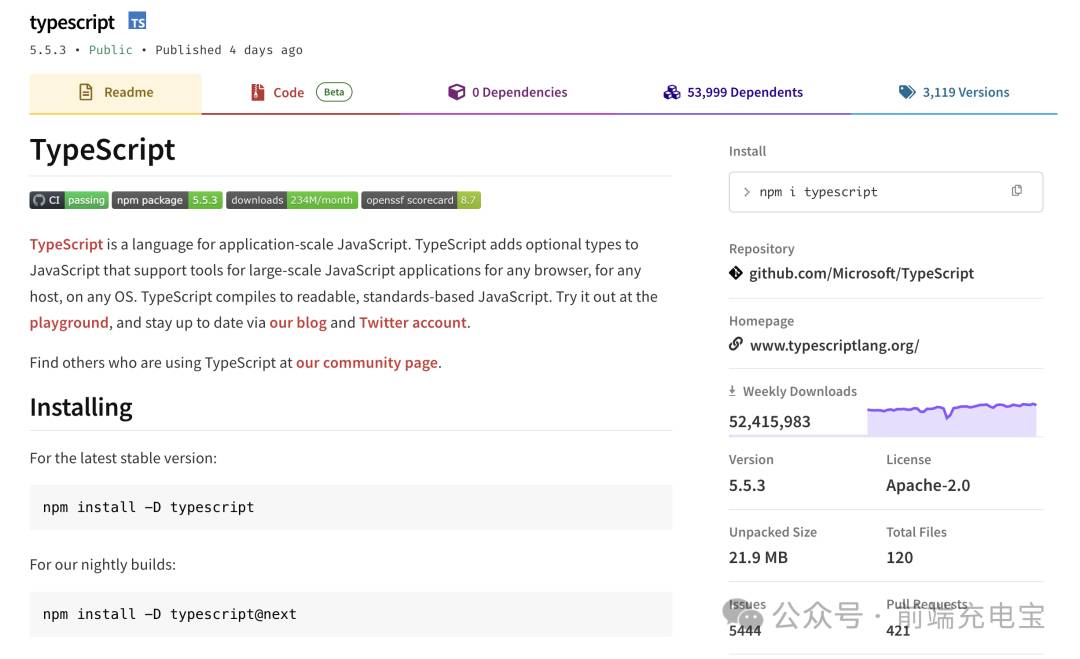Image resolution: width=1080 pixels, height=659 pixels.
Task: Click the Beta badge on Code tab
Action: coord(334,92)
